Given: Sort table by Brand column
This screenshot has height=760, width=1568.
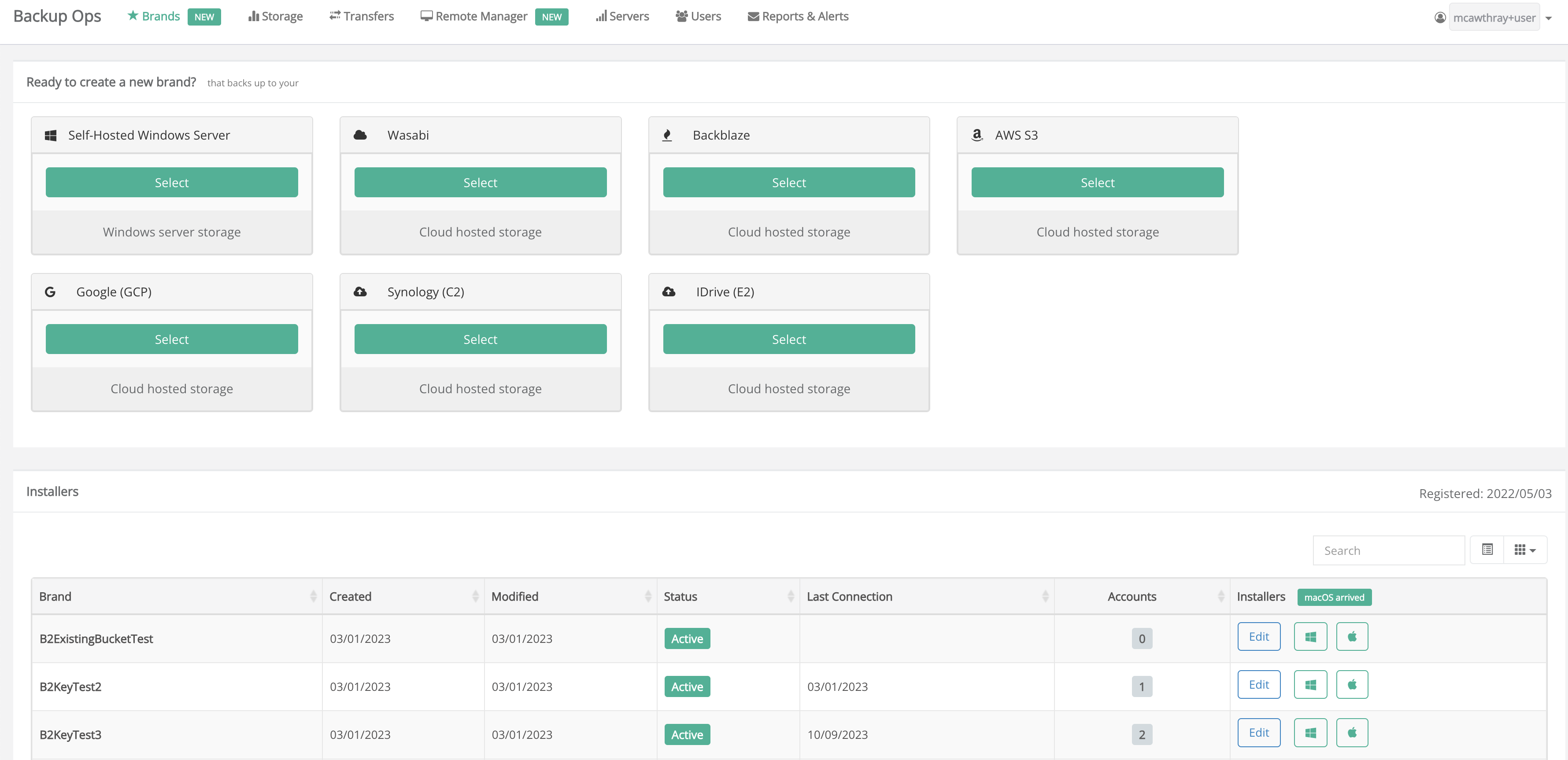Looking at the screenshot, I should [177, 597].
